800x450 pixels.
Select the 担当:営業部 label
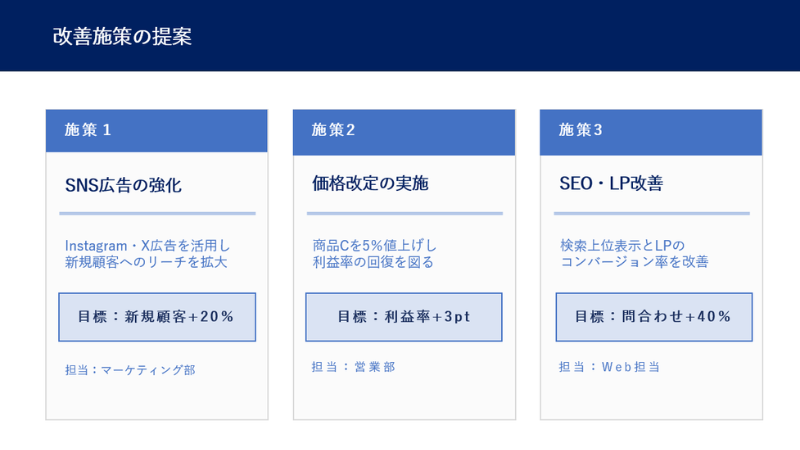pyautogui.click(x=354, y=367)
